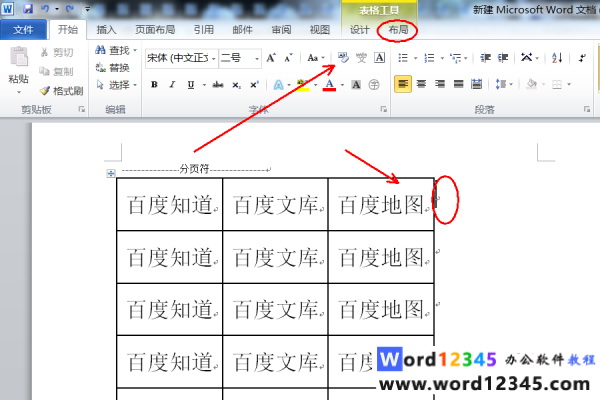Image resolution: width=600 pixels, height=400 pixels.
Task: Toggle Italic formatting
Action: [172, 85]
